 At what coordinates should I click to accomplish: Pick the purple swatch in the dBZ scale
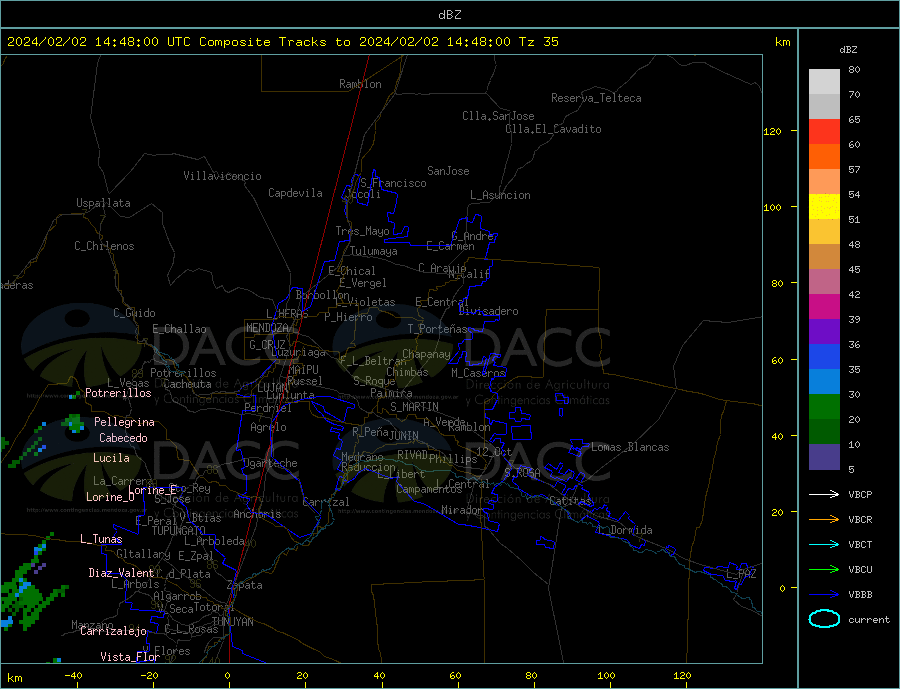tap(824, 332)
